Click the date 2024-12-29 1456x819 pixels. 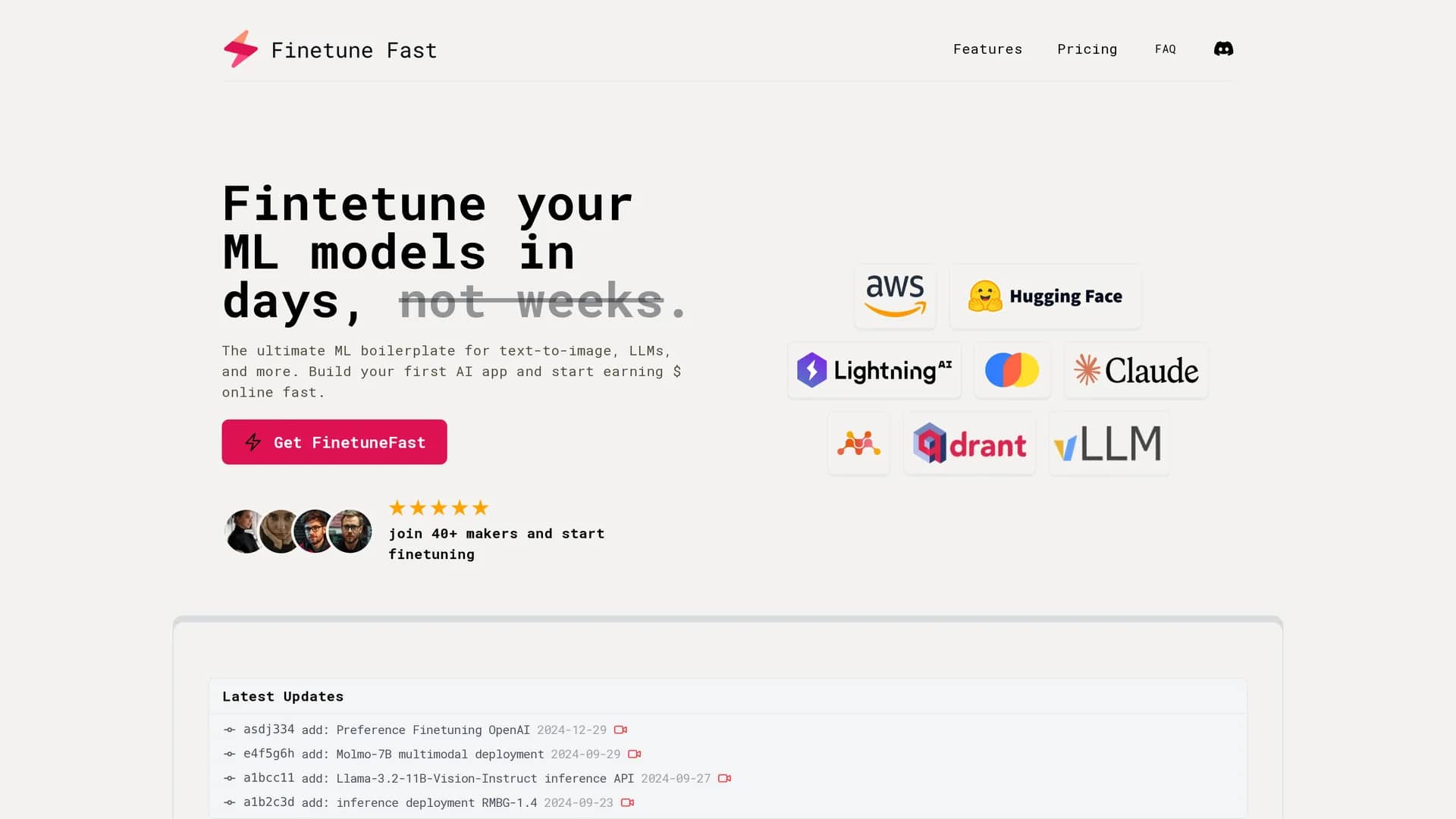pos(572,730)
